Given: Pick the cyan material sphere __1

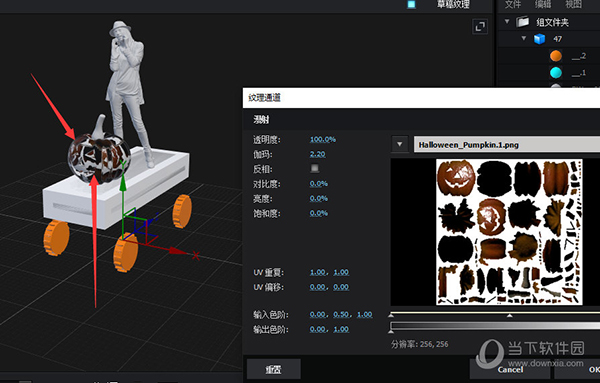Looking at the screenshot, I should pos(556,72).
